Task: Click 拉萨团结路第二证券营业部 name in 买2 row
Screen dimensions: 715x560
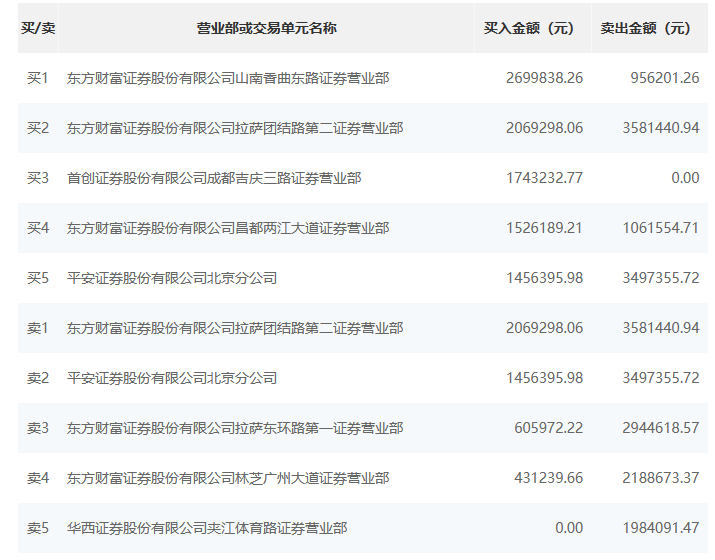Action: tap(235, 128)
